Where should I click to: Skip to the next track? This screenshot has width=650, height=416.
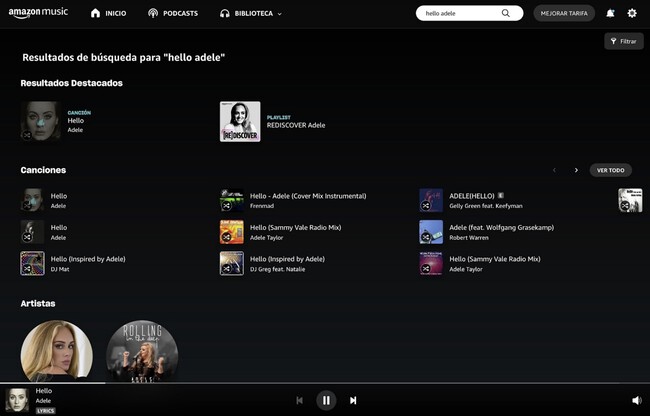[x=353, y=400]
